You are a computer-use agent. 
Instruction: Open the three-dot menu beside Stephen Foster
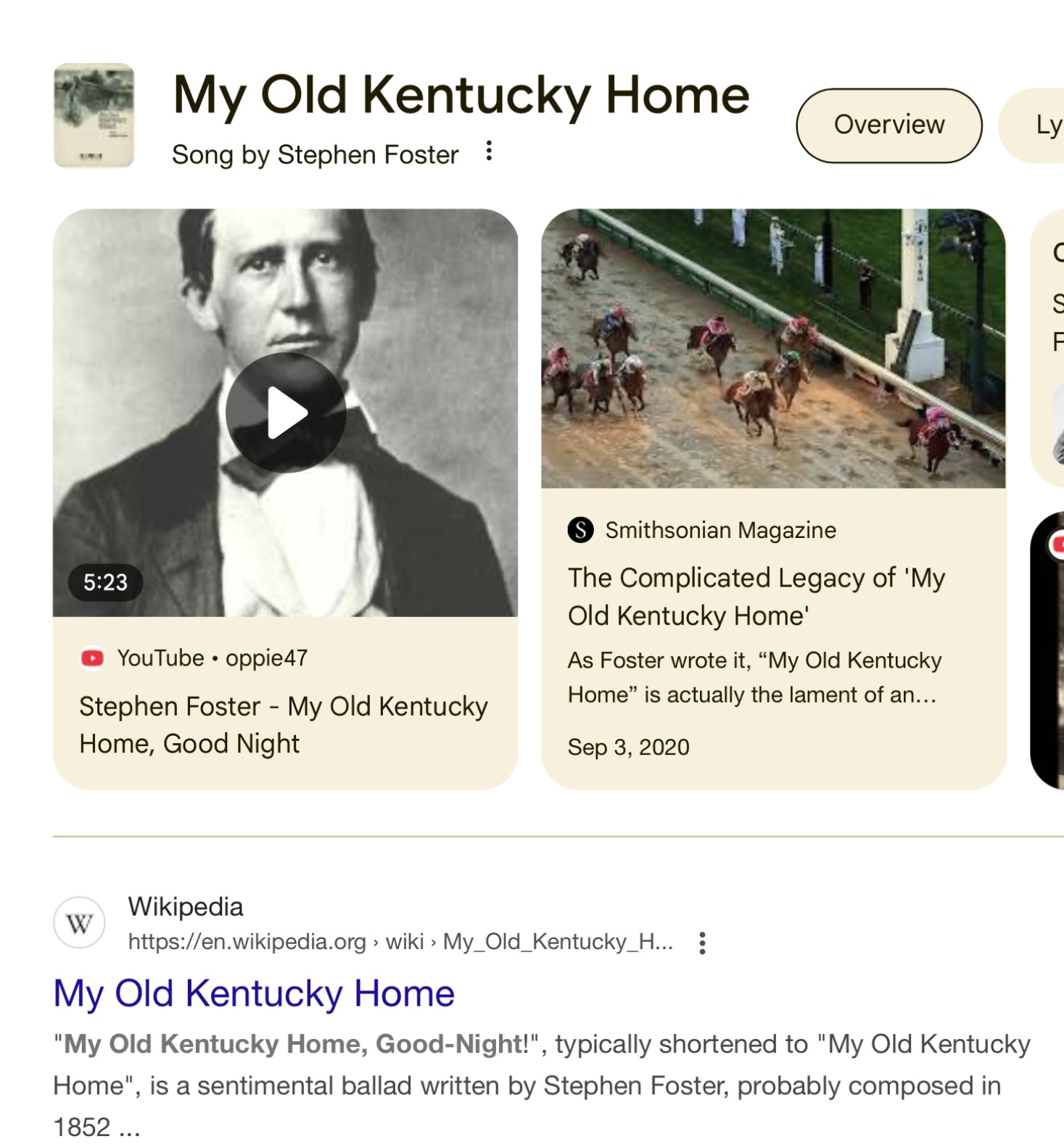[x=490, y=152]
